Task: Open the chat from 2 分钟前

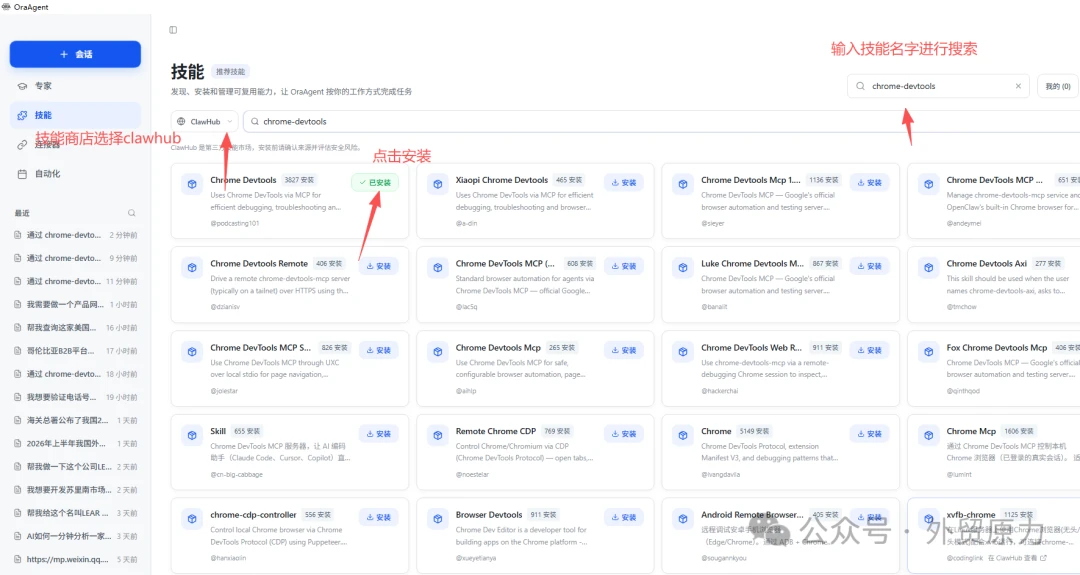Action: (75, 235)
